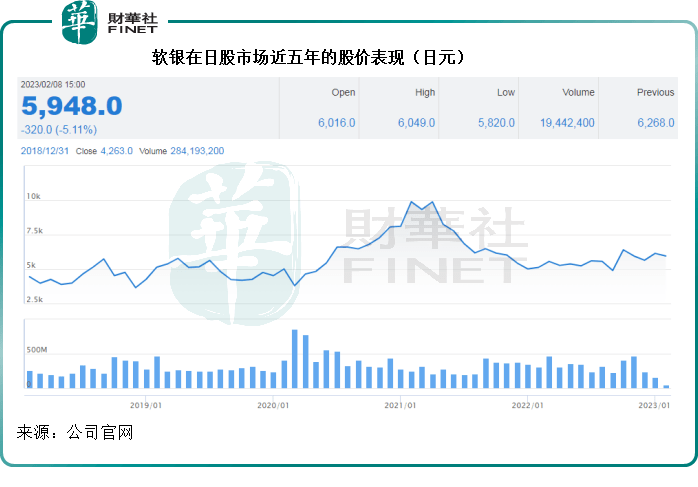This screenshot has width=698, height=487.
Task: Click the 5k price axis label
Action: 31,265
